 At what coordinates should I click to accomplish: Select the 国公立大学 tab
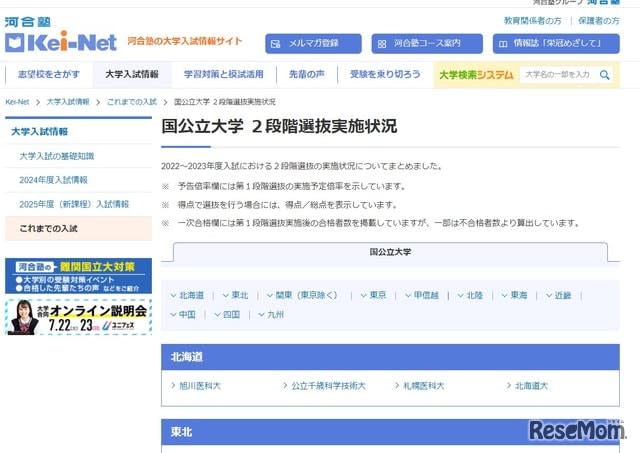click(x=390, y=252)
